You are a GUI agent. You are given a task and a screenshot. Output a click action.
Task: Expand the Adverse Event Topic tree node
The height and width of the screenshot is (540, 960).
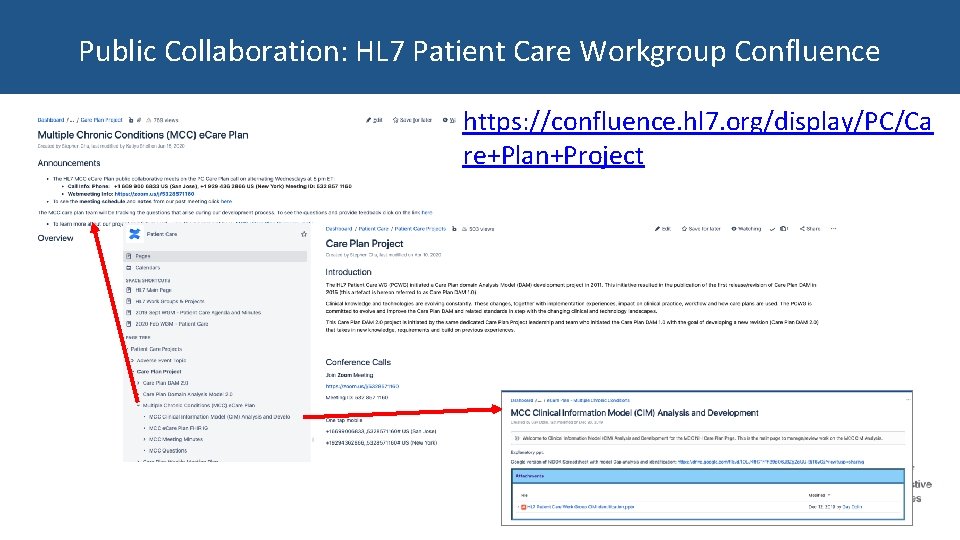coord(132,361)
